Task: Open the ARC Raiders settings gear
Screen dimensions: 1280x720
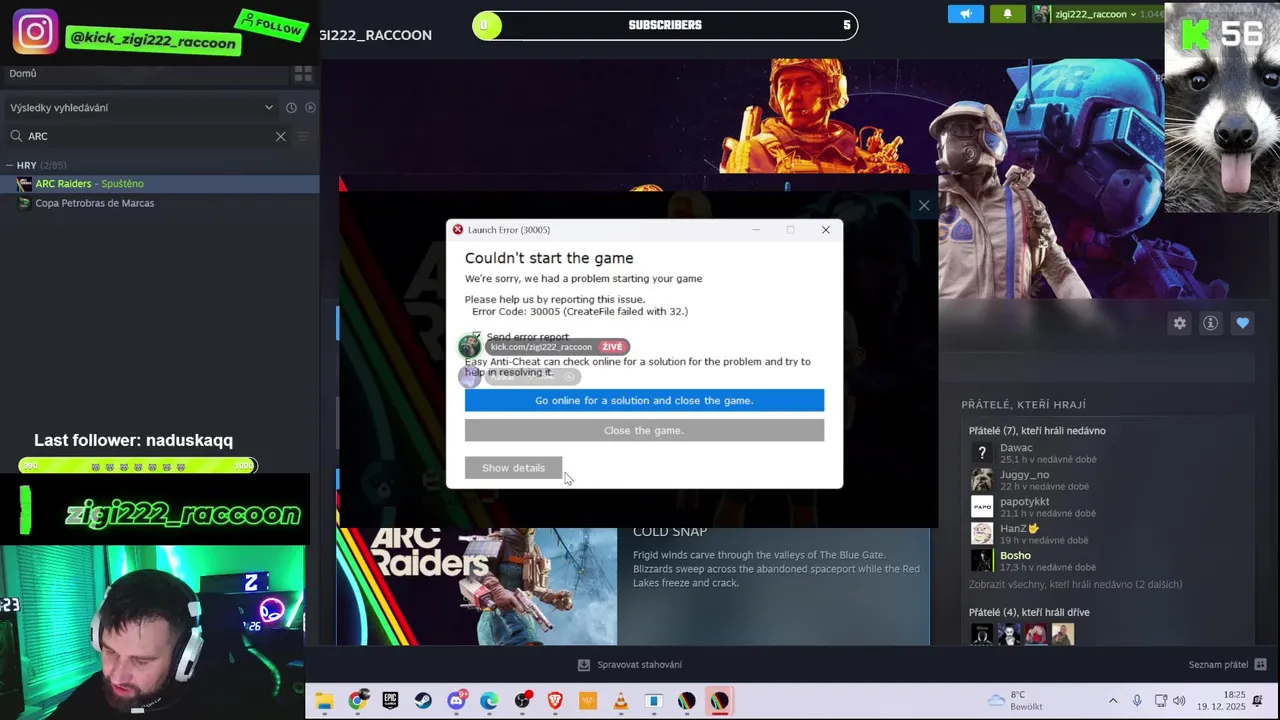Action: (1180, 323)
